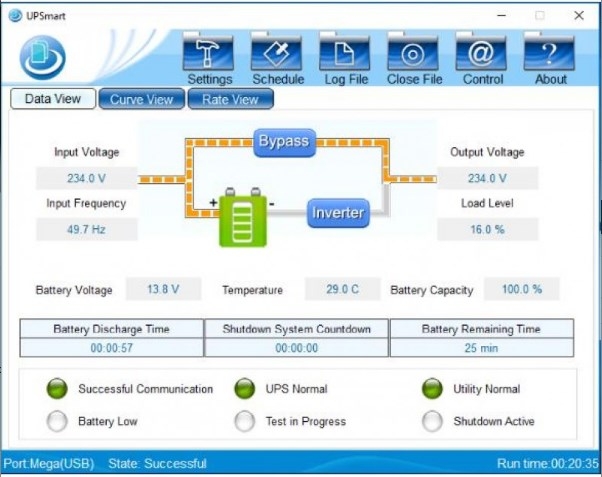Screen dimensions: 602x477
Task: Switch to the Data View tab
Action: [52, 99]
